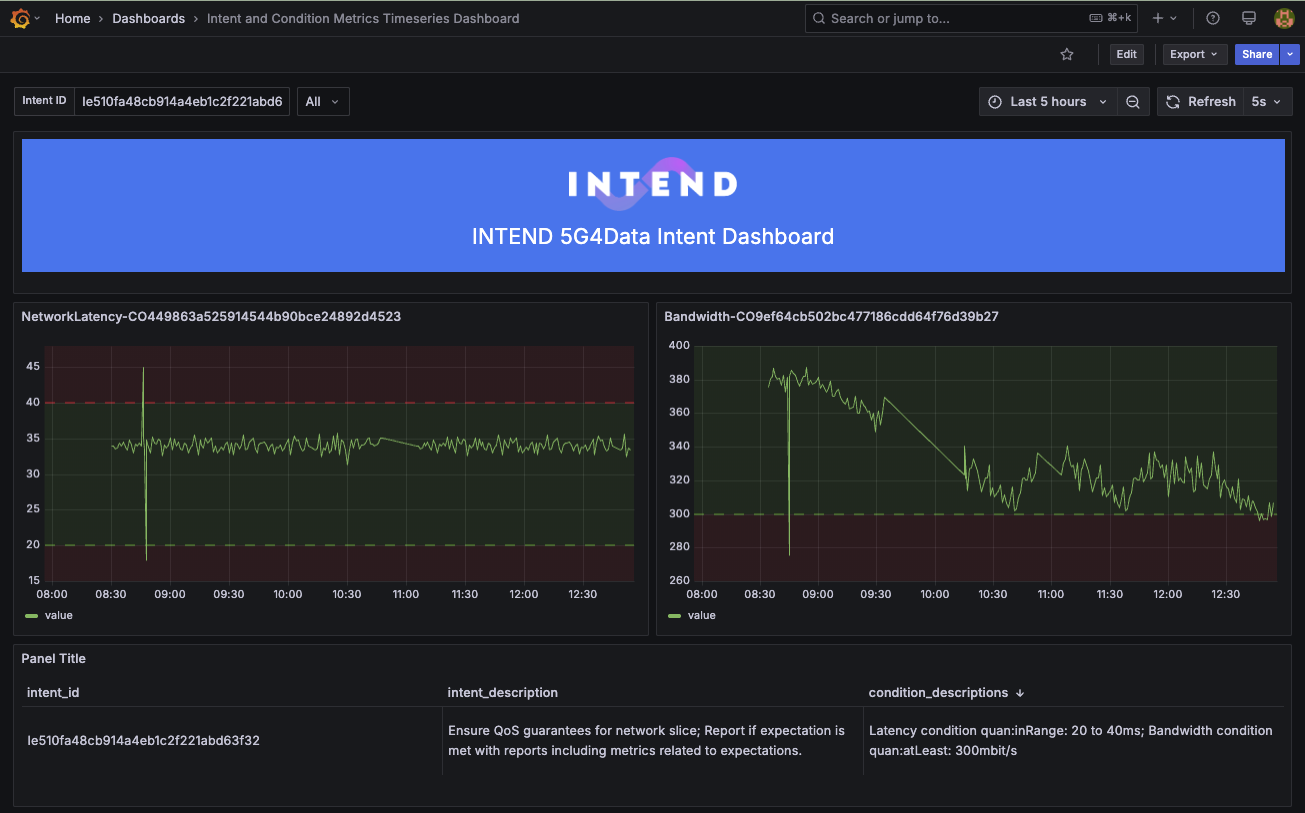Click the descending sort arrow on condition_descriptions

point(1020,693)
